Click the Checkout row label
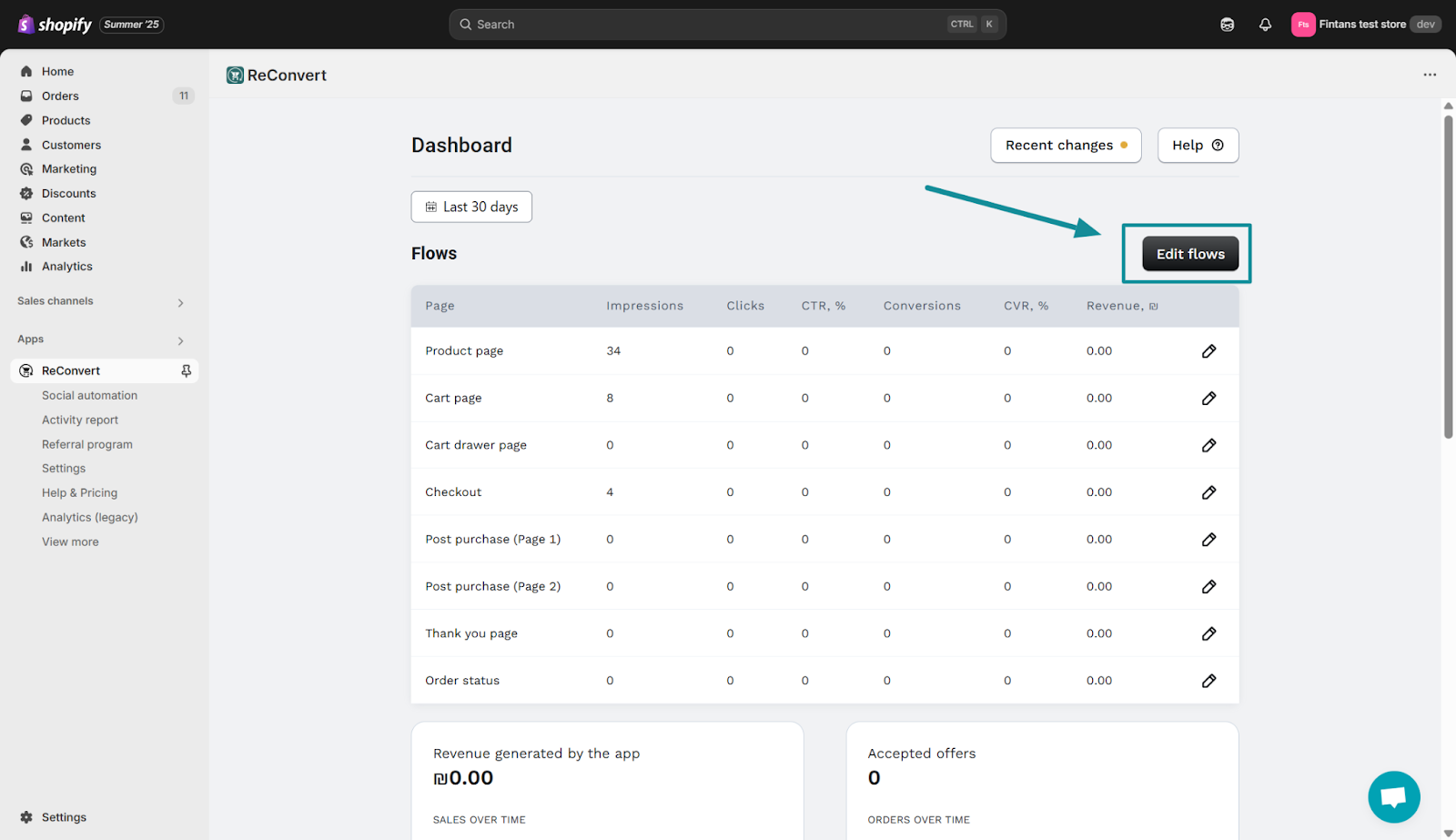 click(x=453, y=492)
